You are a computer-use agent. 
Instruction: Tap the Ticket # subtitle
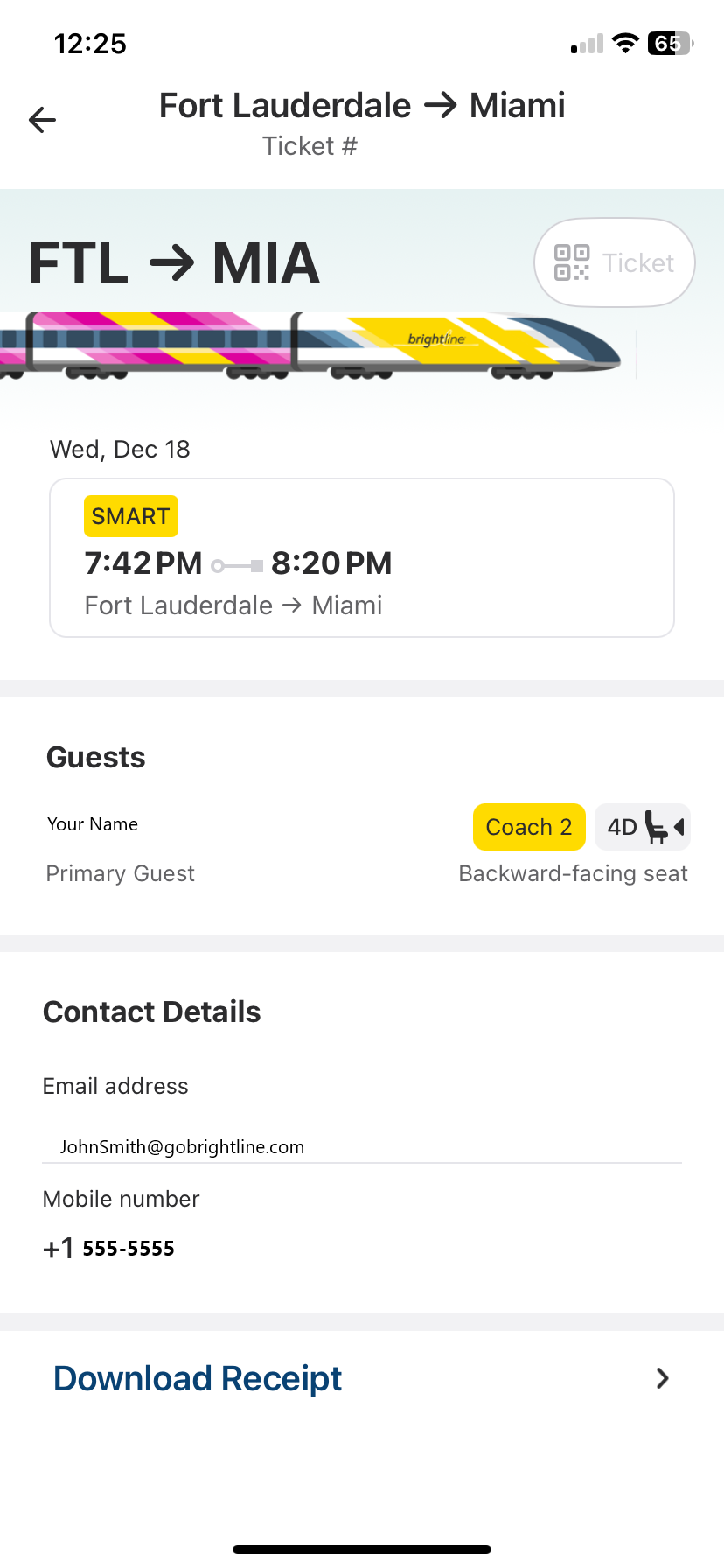point(310,146)
